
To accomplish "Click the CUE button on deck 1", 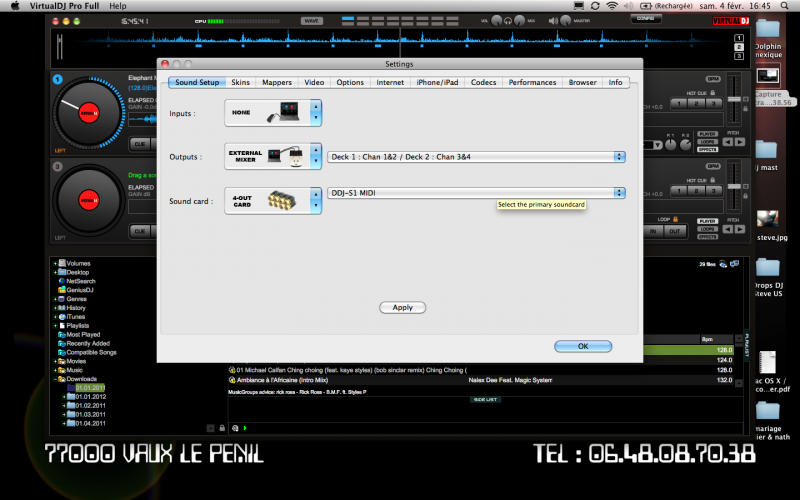I will click(139, 144).
